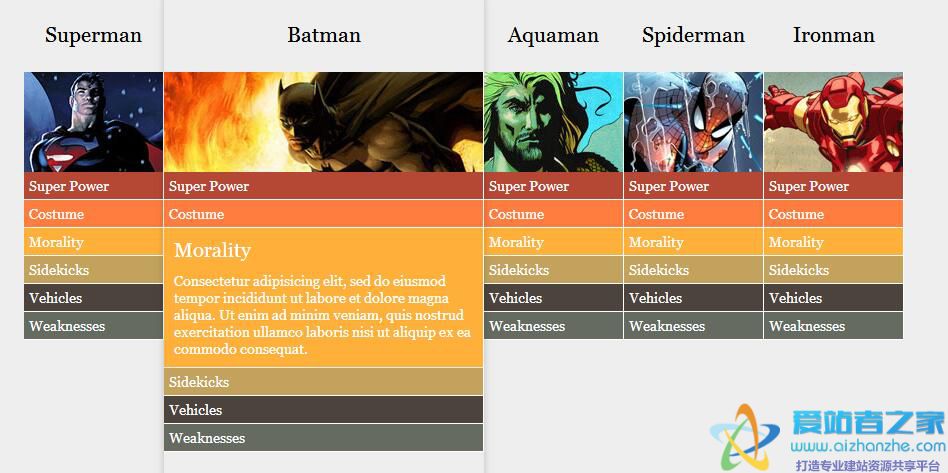Open the Spiderman comic image

click(x=693, y=122)
